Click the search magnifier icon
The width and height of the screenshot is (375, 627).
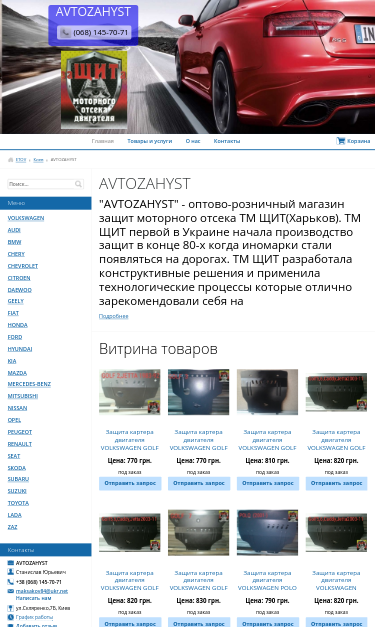[78, 184]
